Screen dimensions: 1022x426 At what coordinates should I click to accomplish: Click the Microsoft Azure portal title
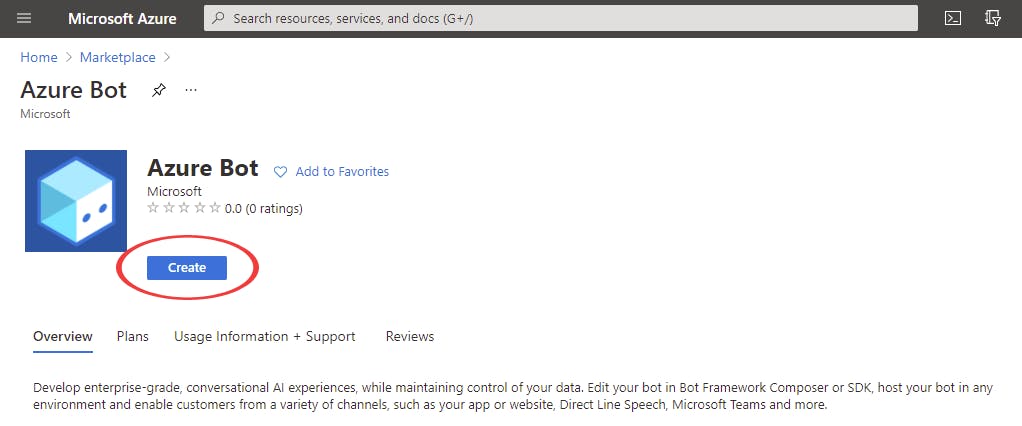coord(122,18)
